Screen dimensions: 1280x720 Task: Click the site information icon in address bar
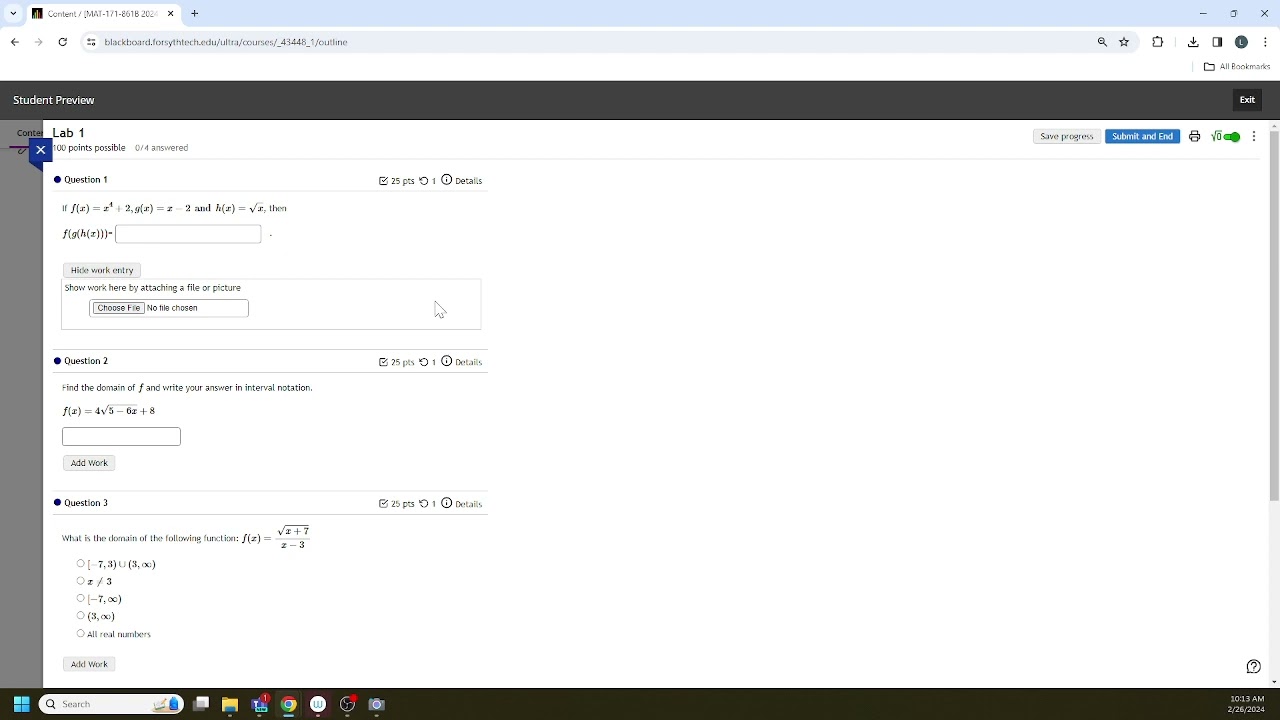pos(91,42)
